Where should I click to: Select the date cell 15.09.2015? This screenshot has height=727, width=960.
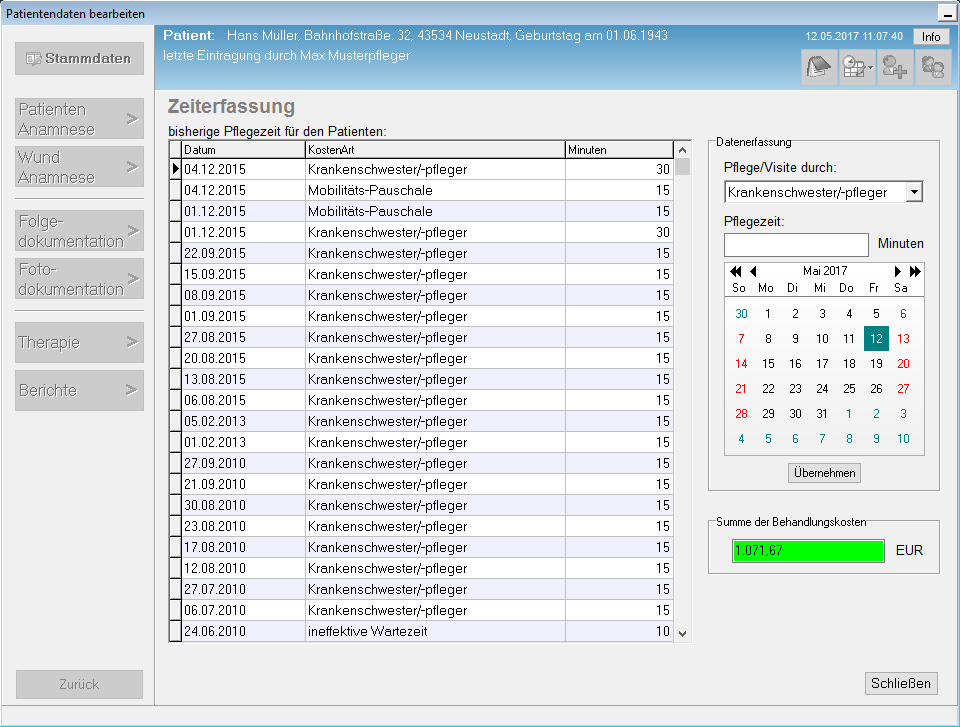[244, 274]
